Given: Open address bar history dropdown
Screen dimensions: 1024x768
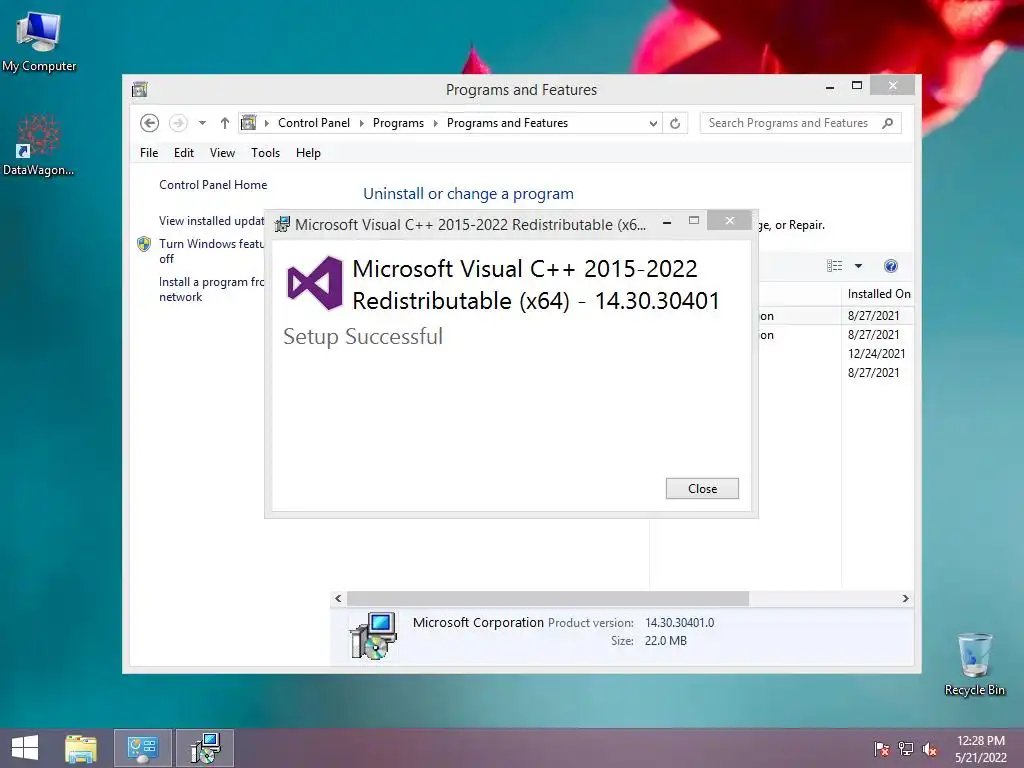Looking at the screenshot, I should (653, 123).
